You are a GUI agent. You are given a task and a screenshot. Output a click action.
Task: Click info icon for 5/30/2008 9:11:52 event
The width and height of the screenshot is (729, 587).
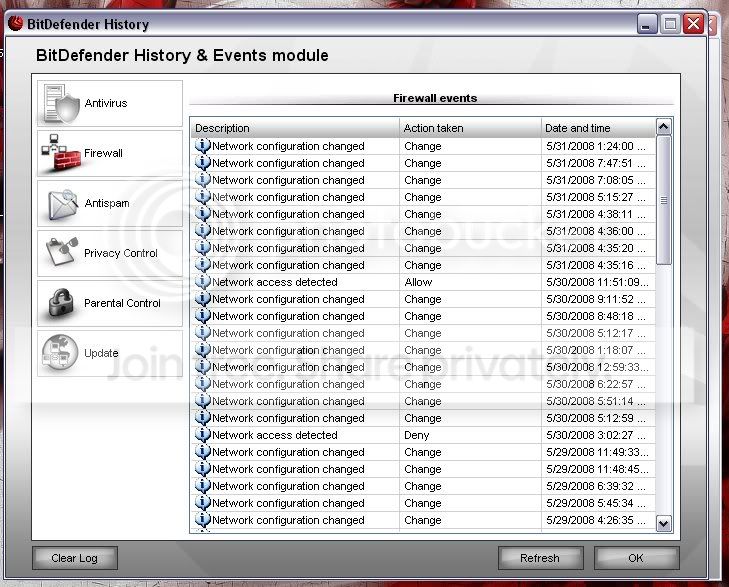pos(202,299)
